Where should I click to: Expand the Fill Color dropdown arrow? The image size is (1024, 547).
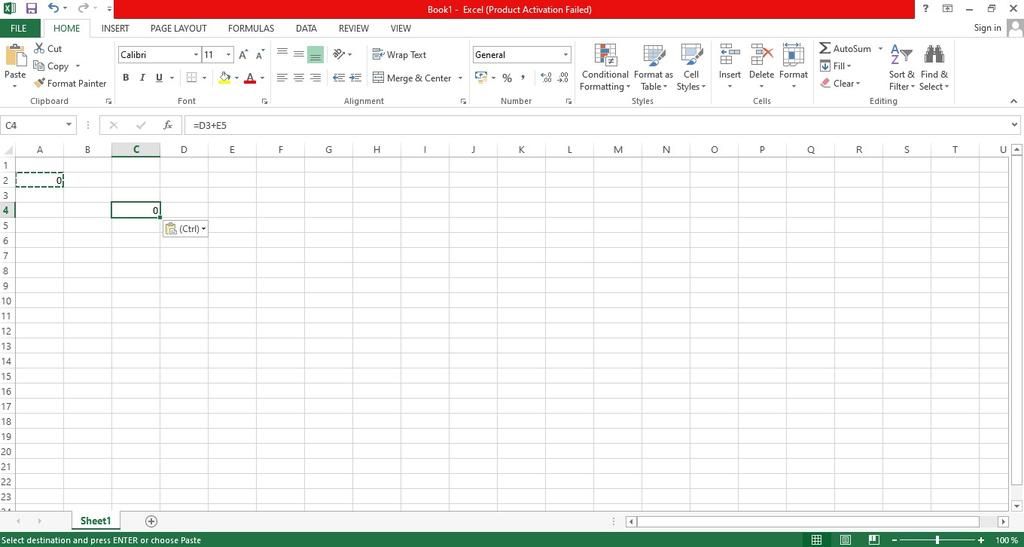coord(236,78)
